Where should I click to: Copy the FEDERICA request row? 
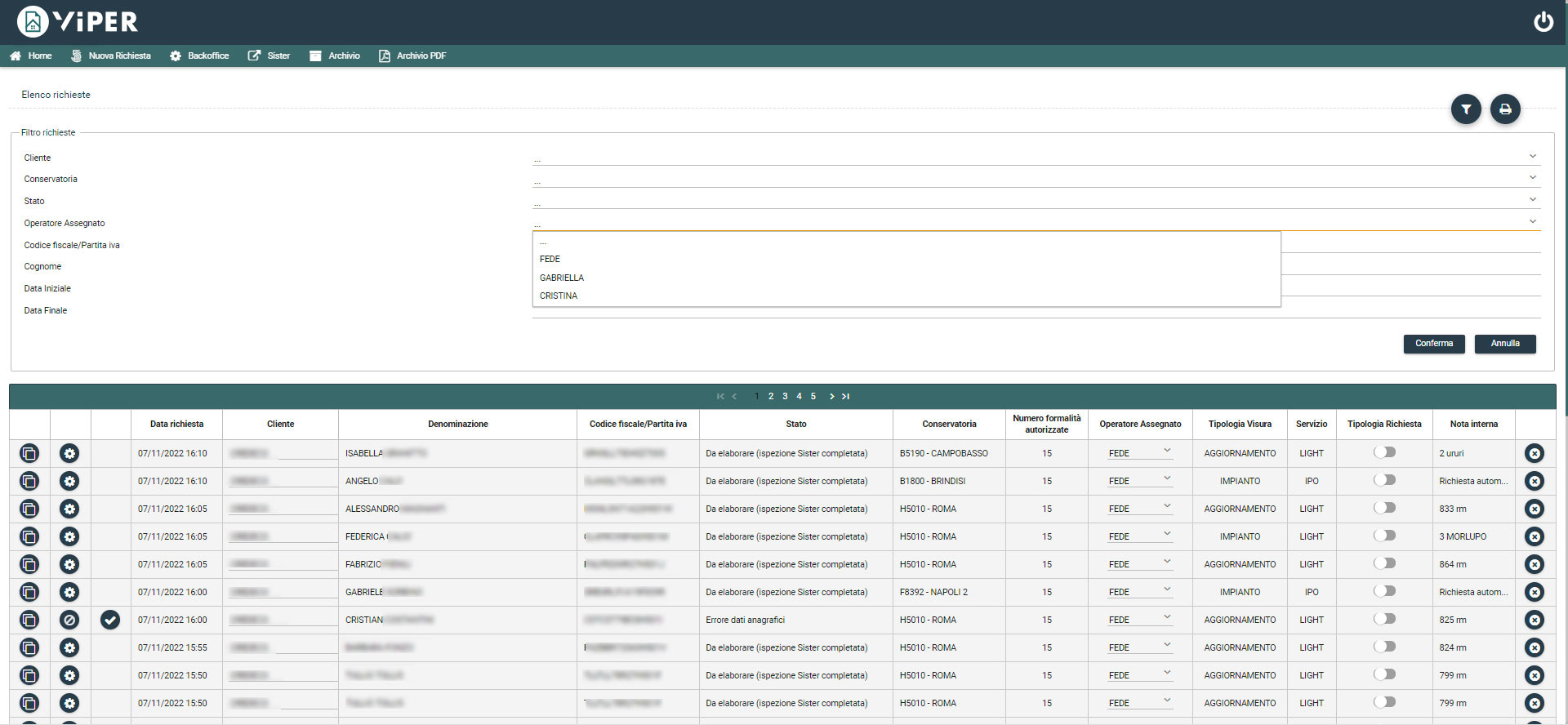click(x=29, y=536)
